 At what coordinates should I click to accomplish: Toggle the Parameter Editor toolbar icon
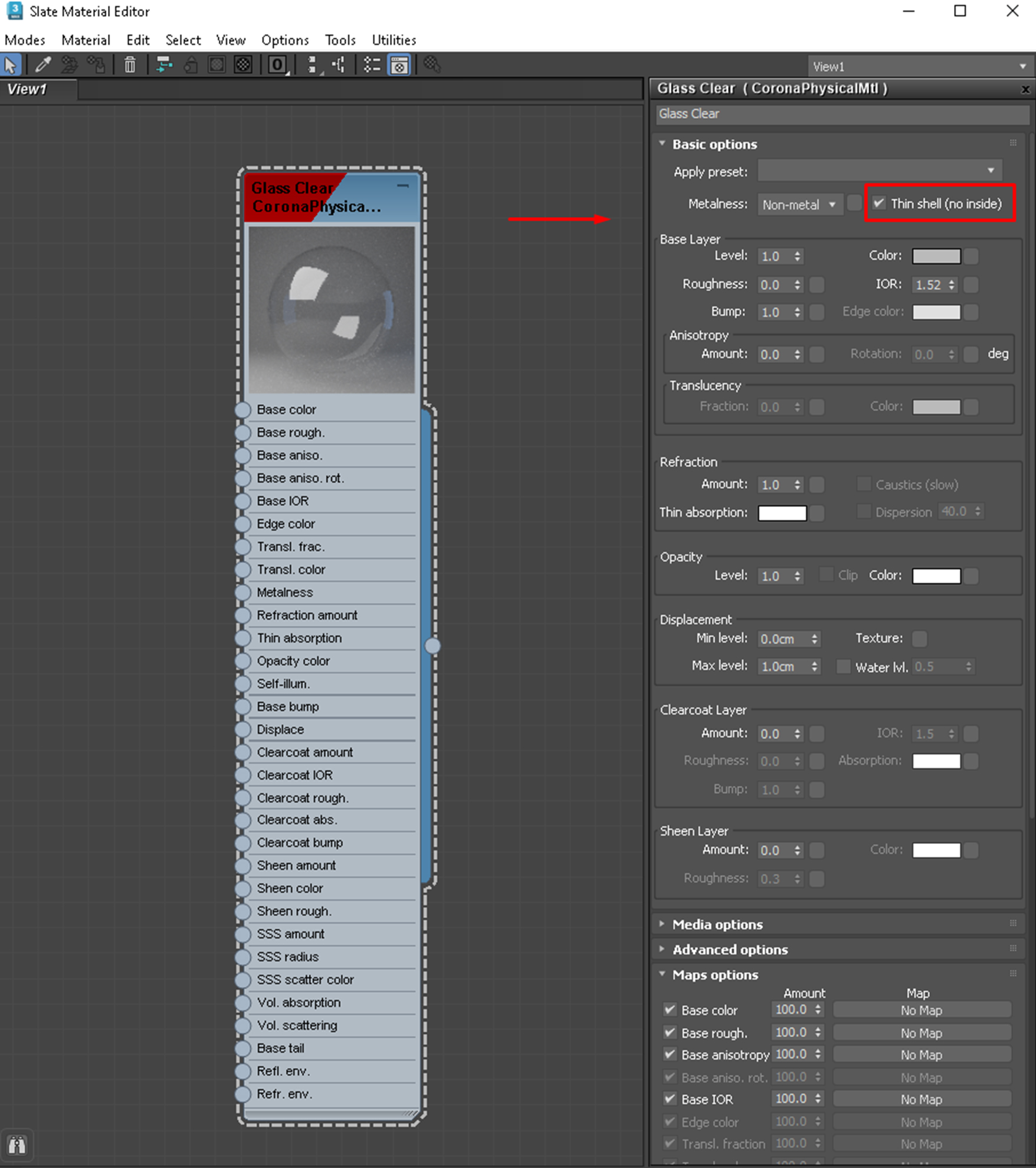(x=399, y=65)
